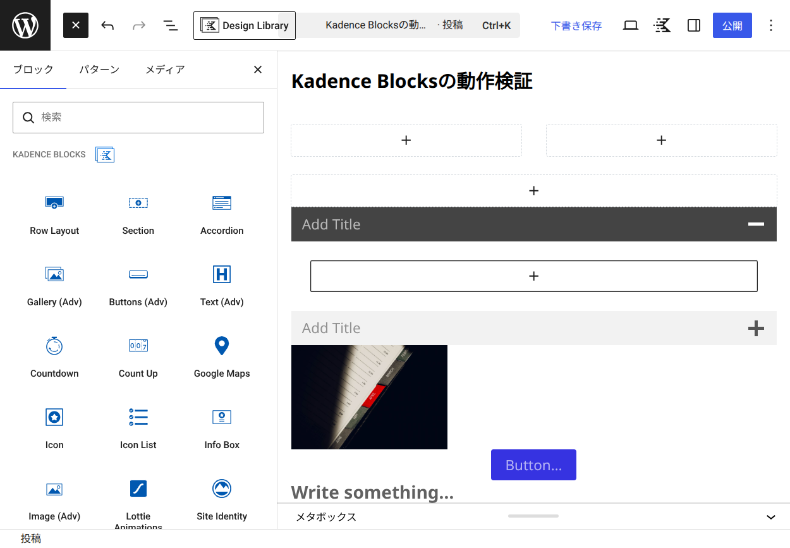Insert the Site Identity block

[222, 501]
